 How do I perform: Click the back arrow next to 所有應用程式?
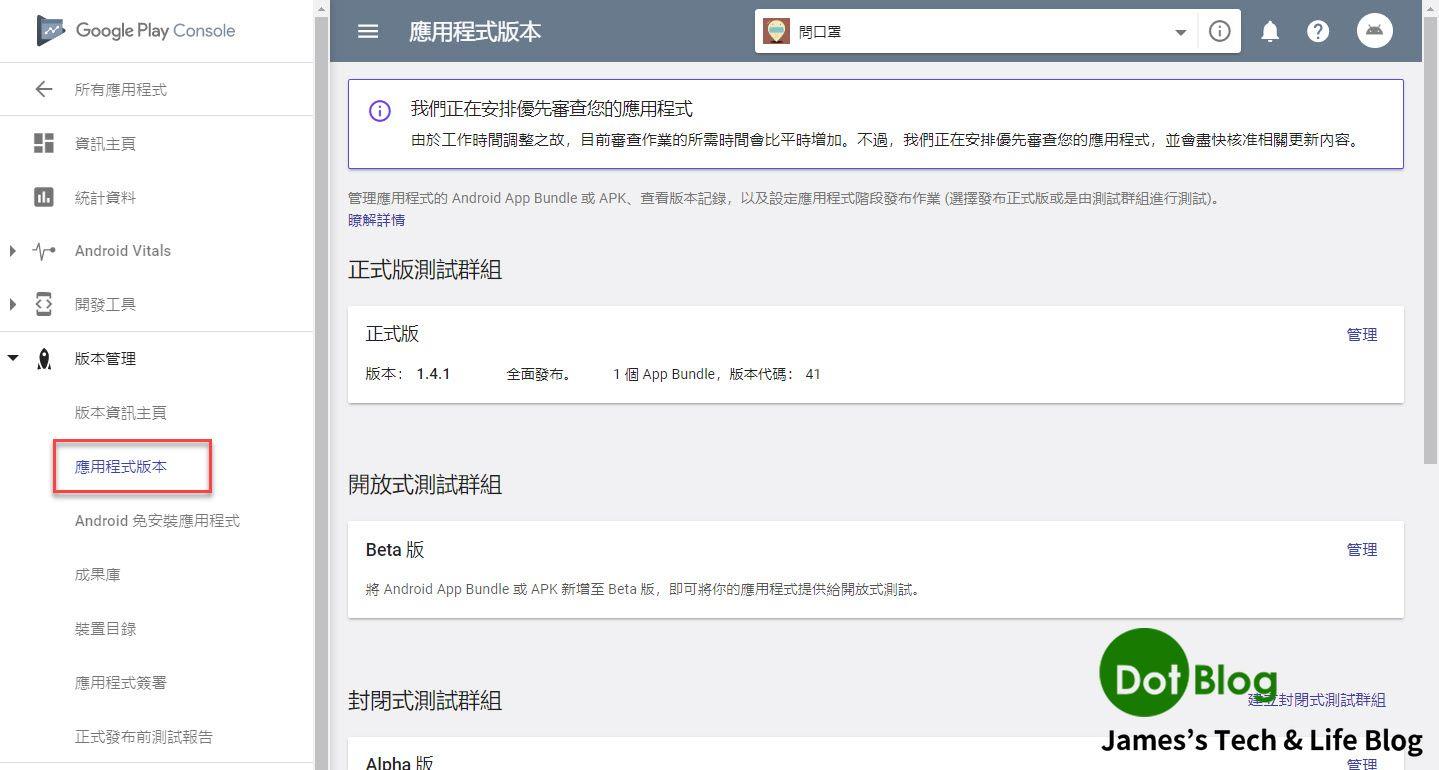[x=43, y=89]
